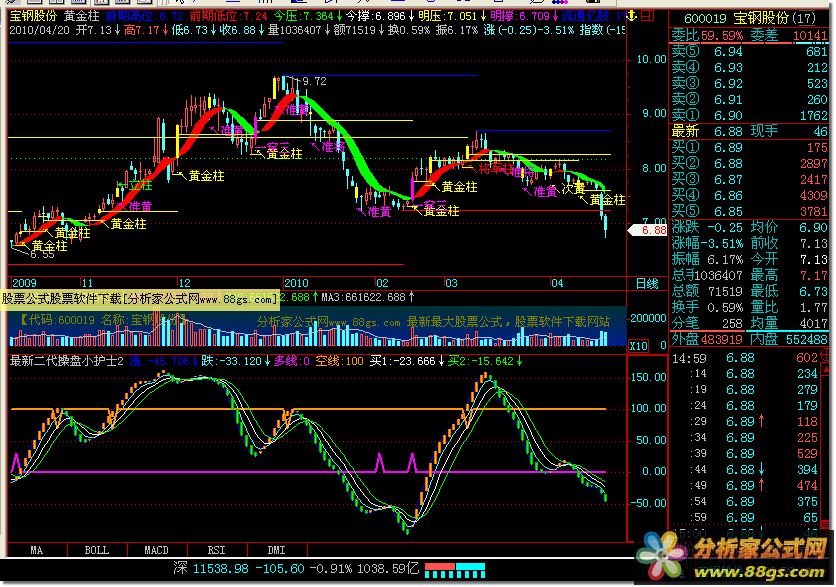Screen dimensions: 836x587
Task: Click the 6.55 low price label
Action: (41, 254)
